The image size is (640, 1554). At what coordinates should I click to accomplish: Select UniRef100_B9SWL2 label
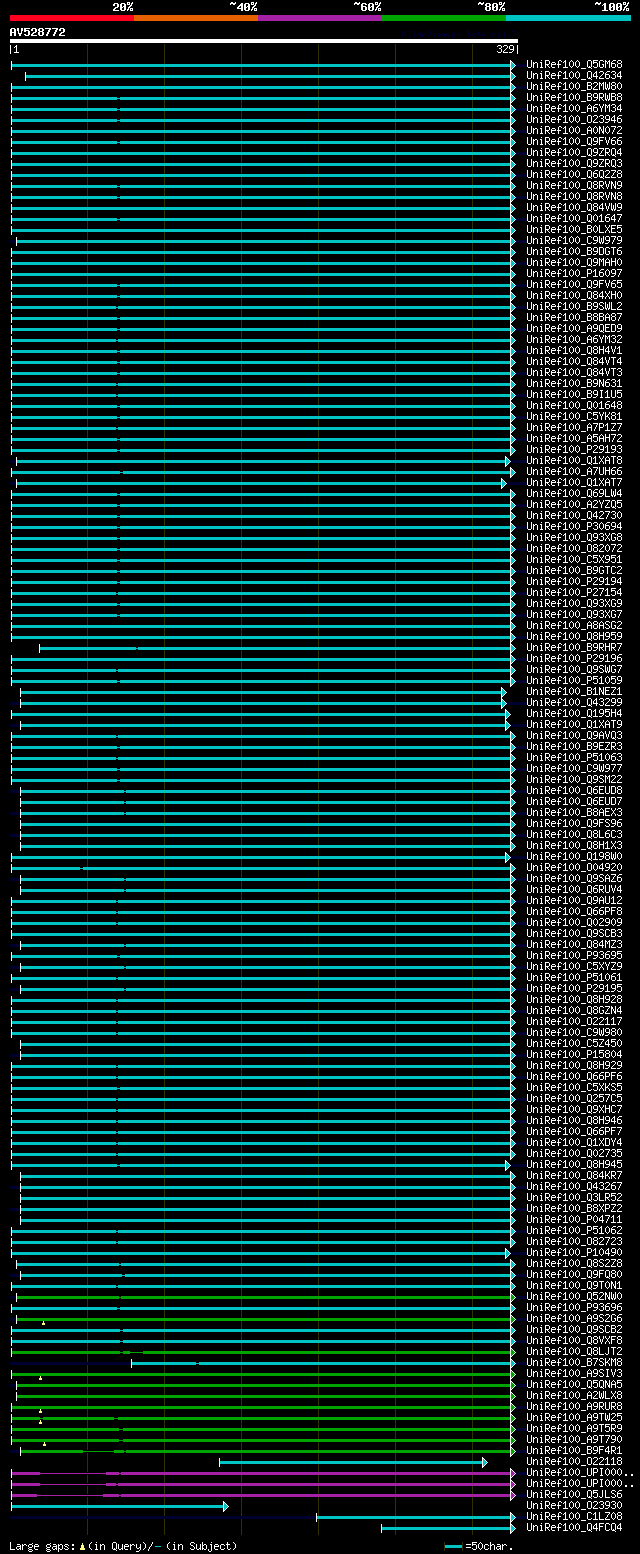(574, 306)
